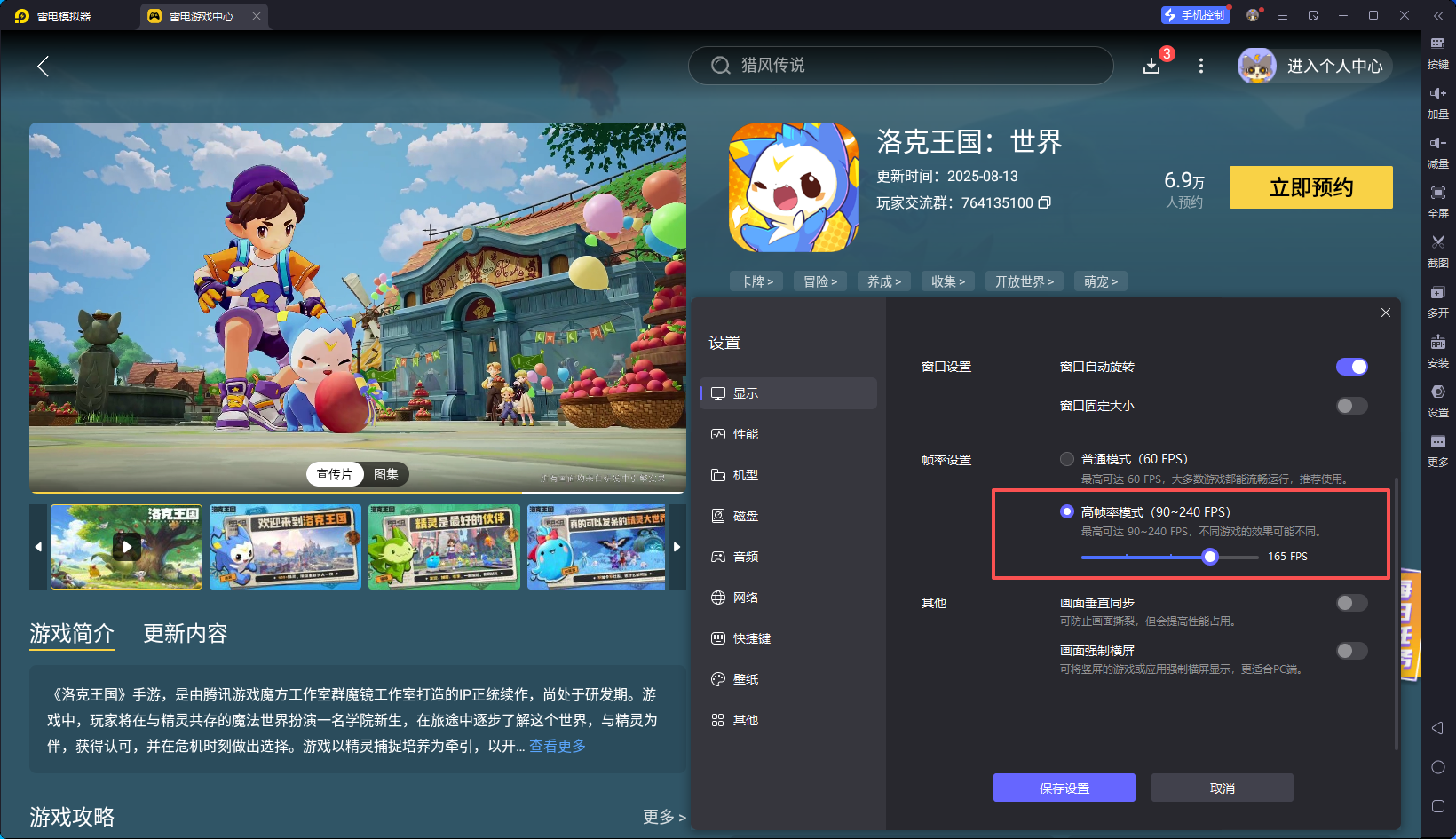Open 壁纸 settings category
The height and width of the screenshot is (839, 1456).
tap(788, 679)
